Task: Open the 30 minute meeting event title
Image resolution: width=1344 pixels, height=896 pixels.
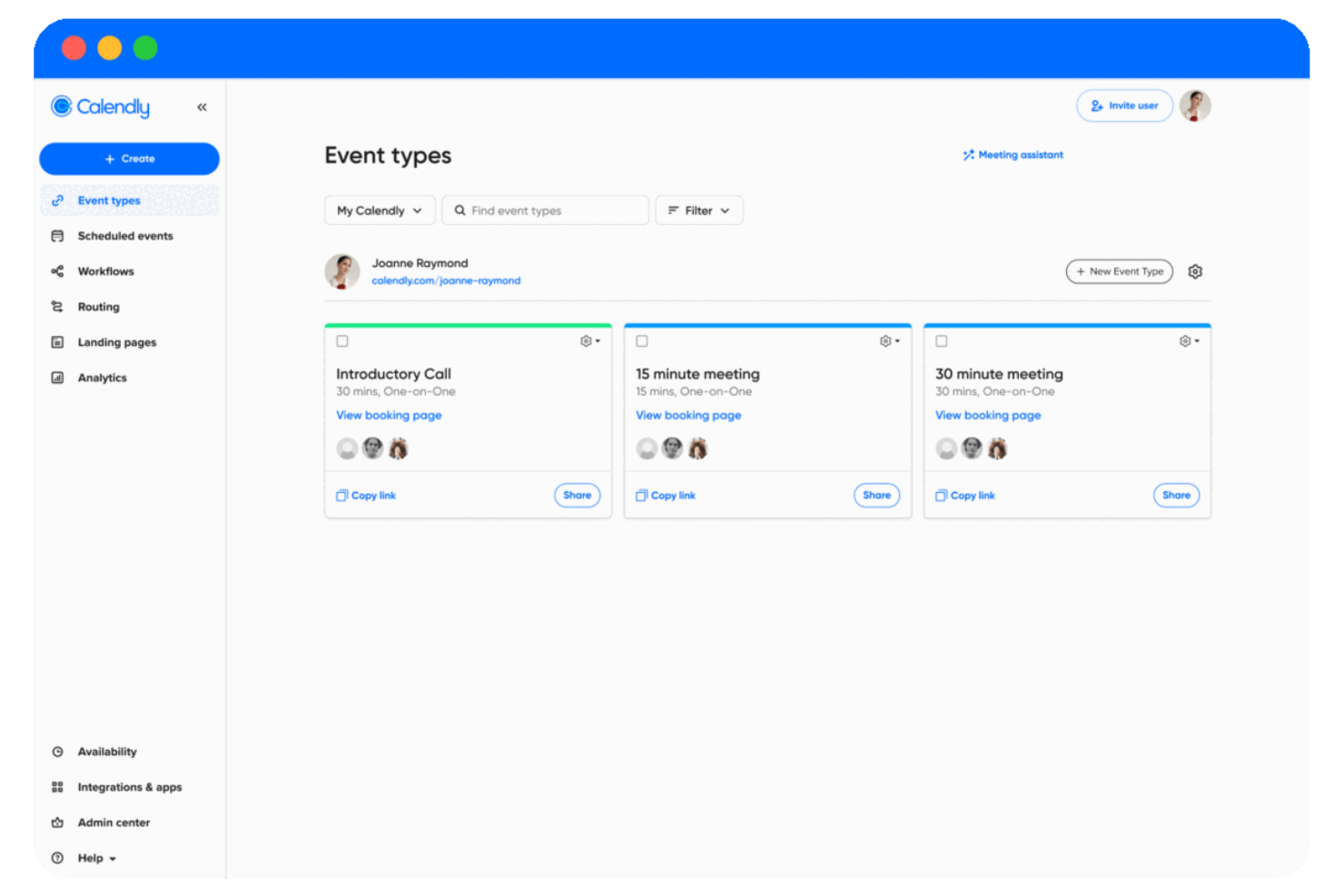Action: pos(999,374)
